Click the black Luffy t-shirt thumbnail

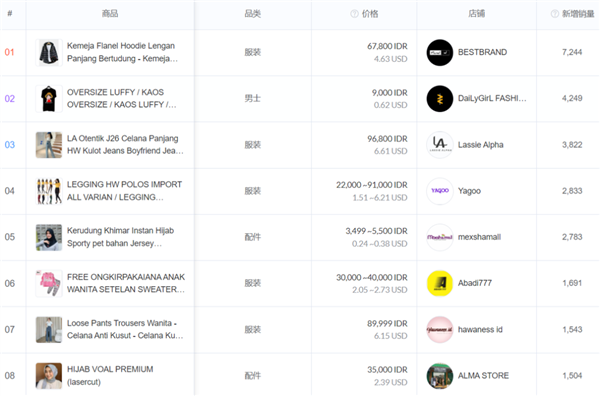tap(49, 99)
